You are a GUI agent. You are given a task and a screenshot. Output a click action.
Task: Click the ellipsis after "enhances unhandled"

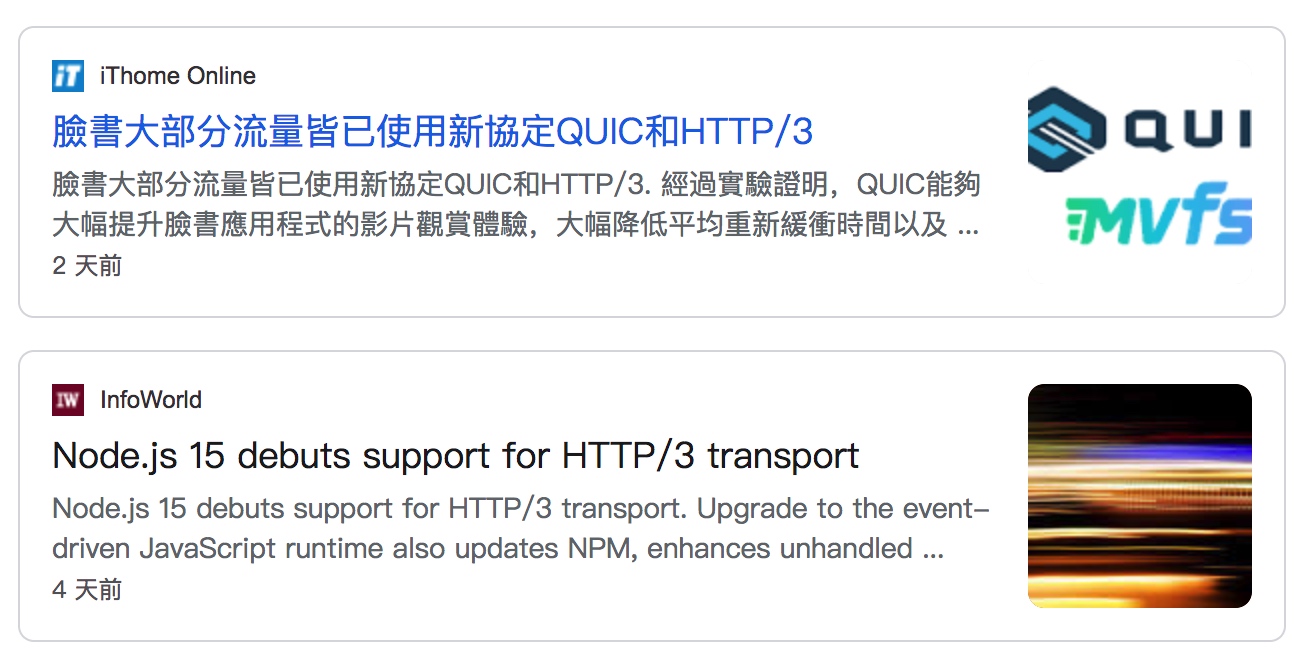coord(932,550)
